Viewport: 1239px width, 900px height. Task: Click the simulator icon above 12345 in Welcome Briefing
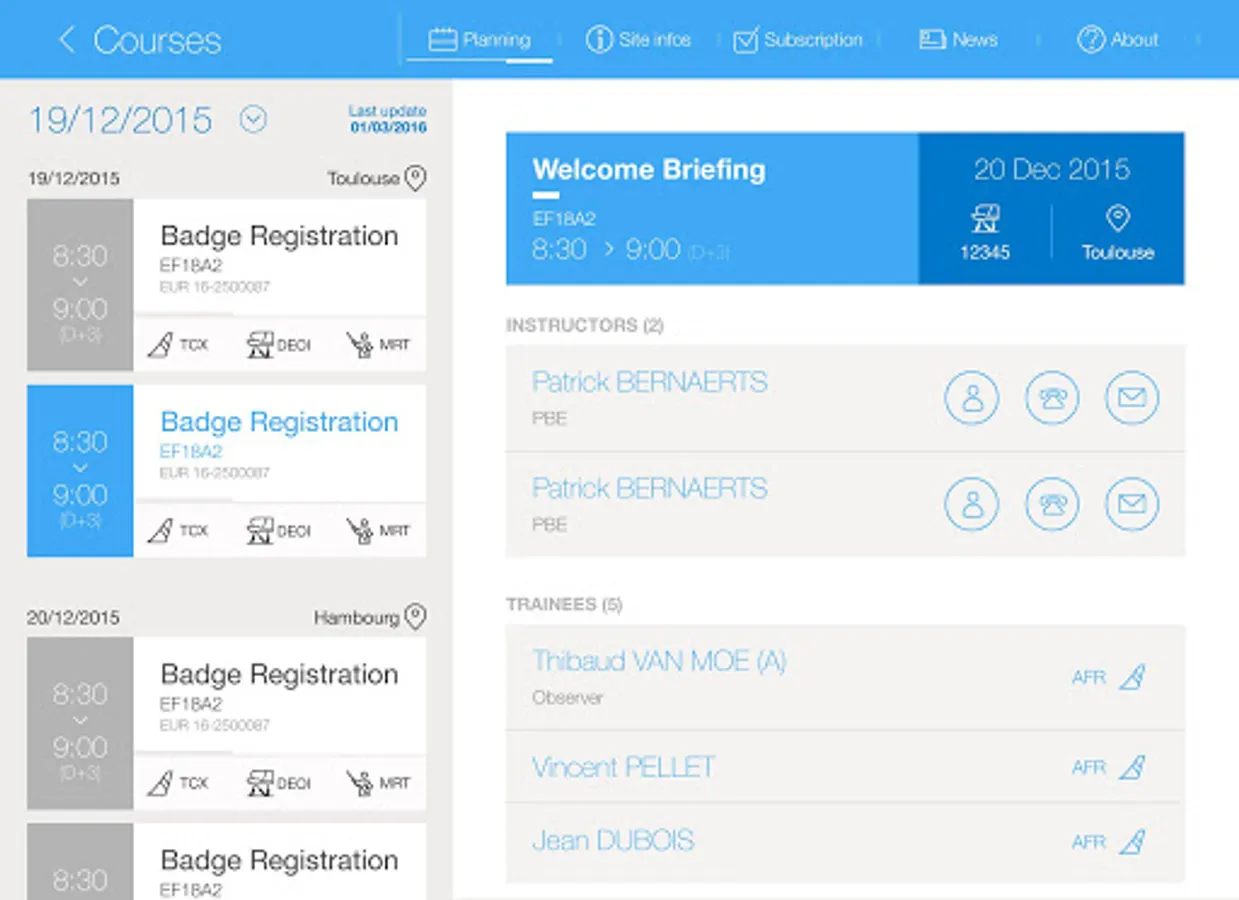pyautogui.click(x=985, y=219)
